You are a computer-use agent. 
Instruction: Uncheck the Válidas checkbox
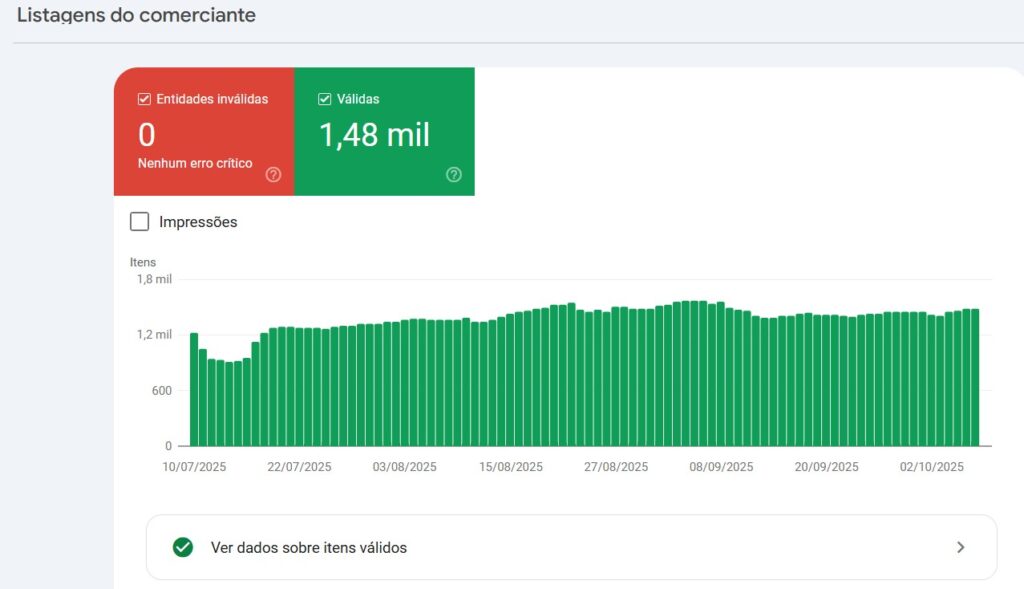[324, 99]
